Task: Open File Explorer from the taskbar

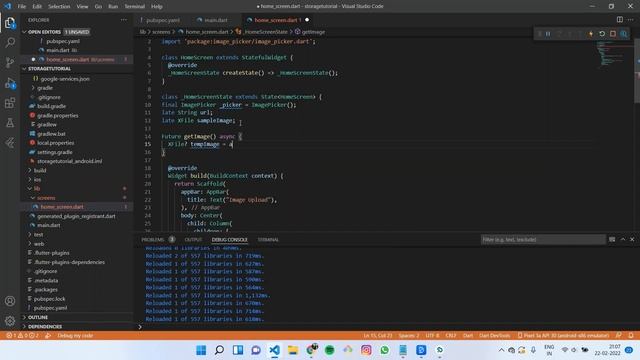Action: [293, 350]
